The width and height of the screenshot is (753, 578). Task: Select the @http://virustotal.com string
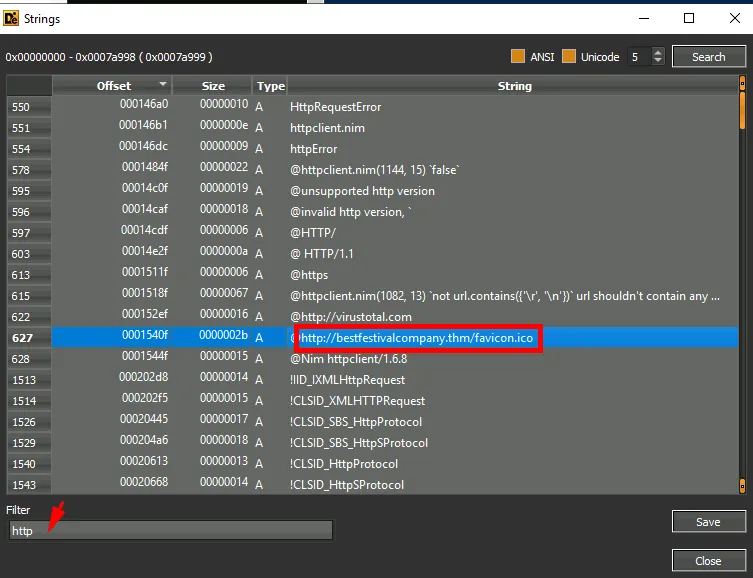pos(351,317)
